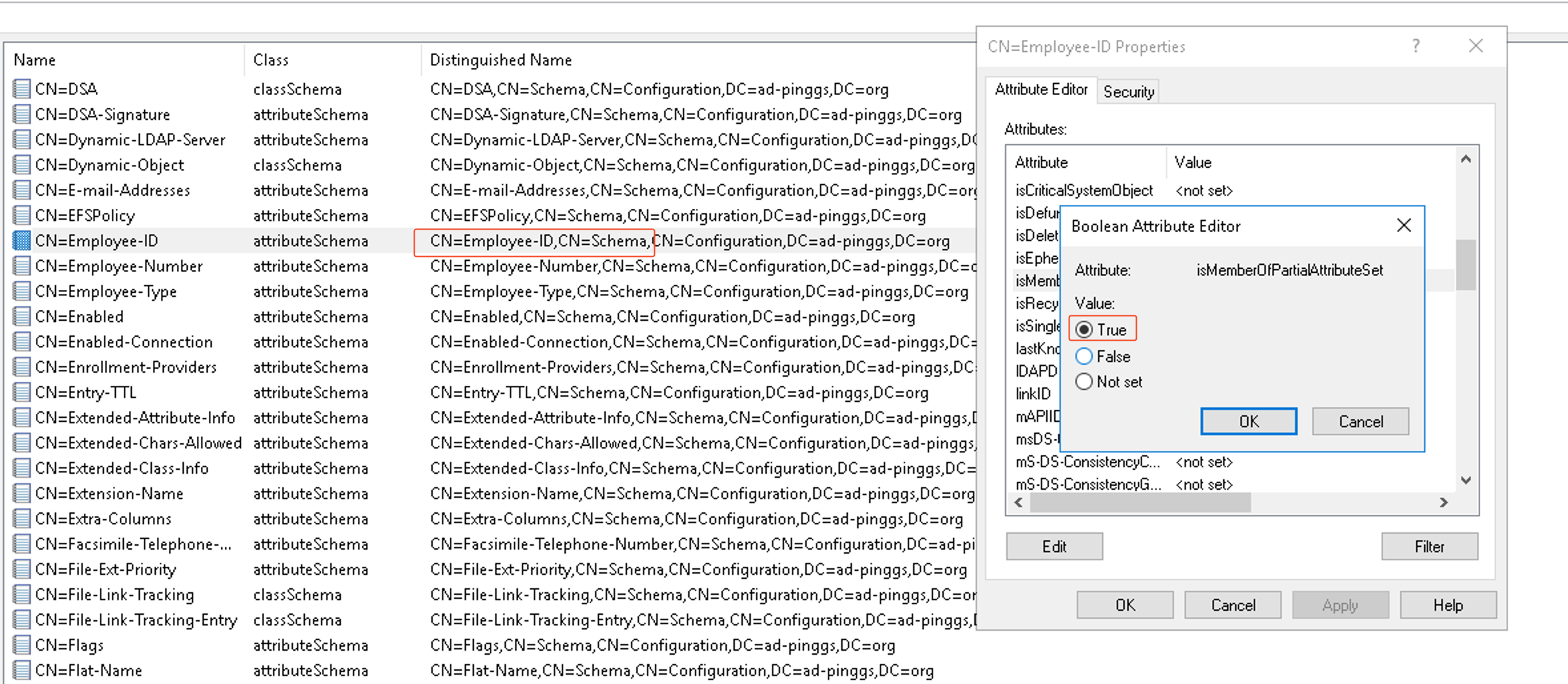Click the CN=EFSPolicy object icon
1568x684 pixels.
[22, 216]
